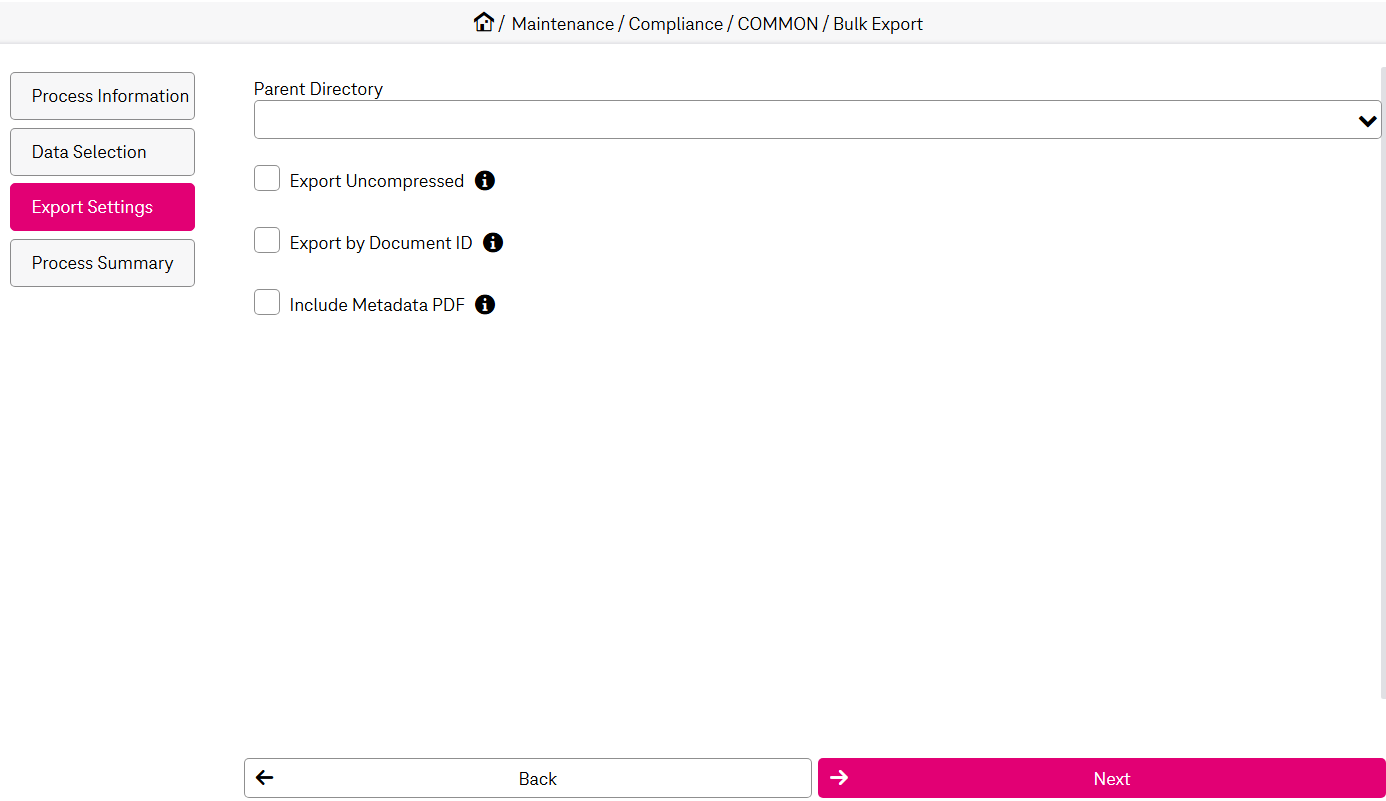1386x801 pixels.
Task: Open the Process Summary step
Action: coord(102,263)
